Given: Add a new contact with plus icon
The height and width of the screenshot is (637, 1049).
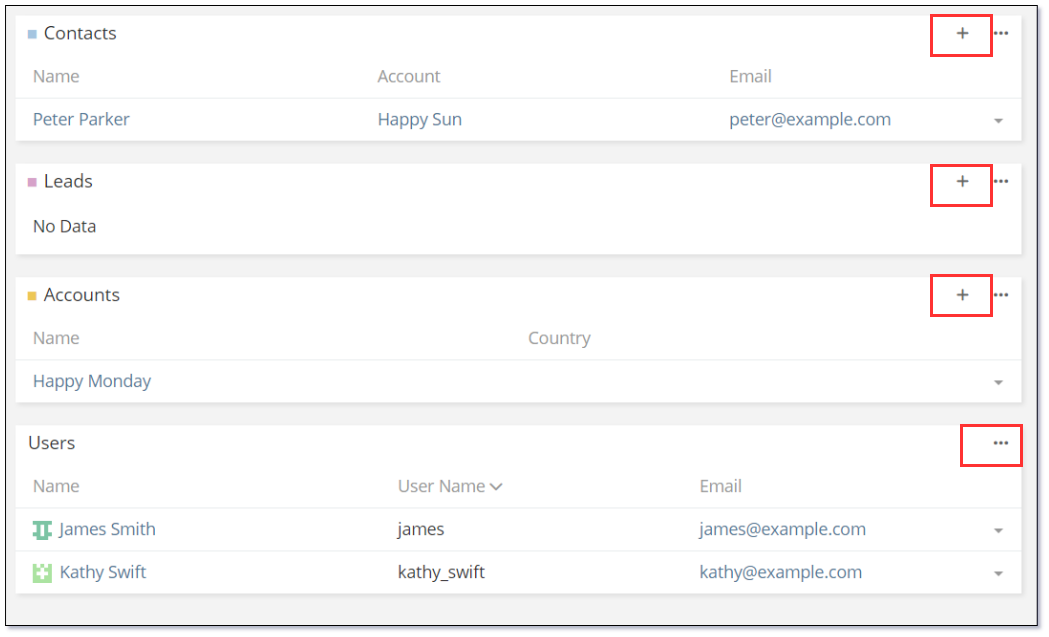Looking at the screenshot, I should coord(962,33).
